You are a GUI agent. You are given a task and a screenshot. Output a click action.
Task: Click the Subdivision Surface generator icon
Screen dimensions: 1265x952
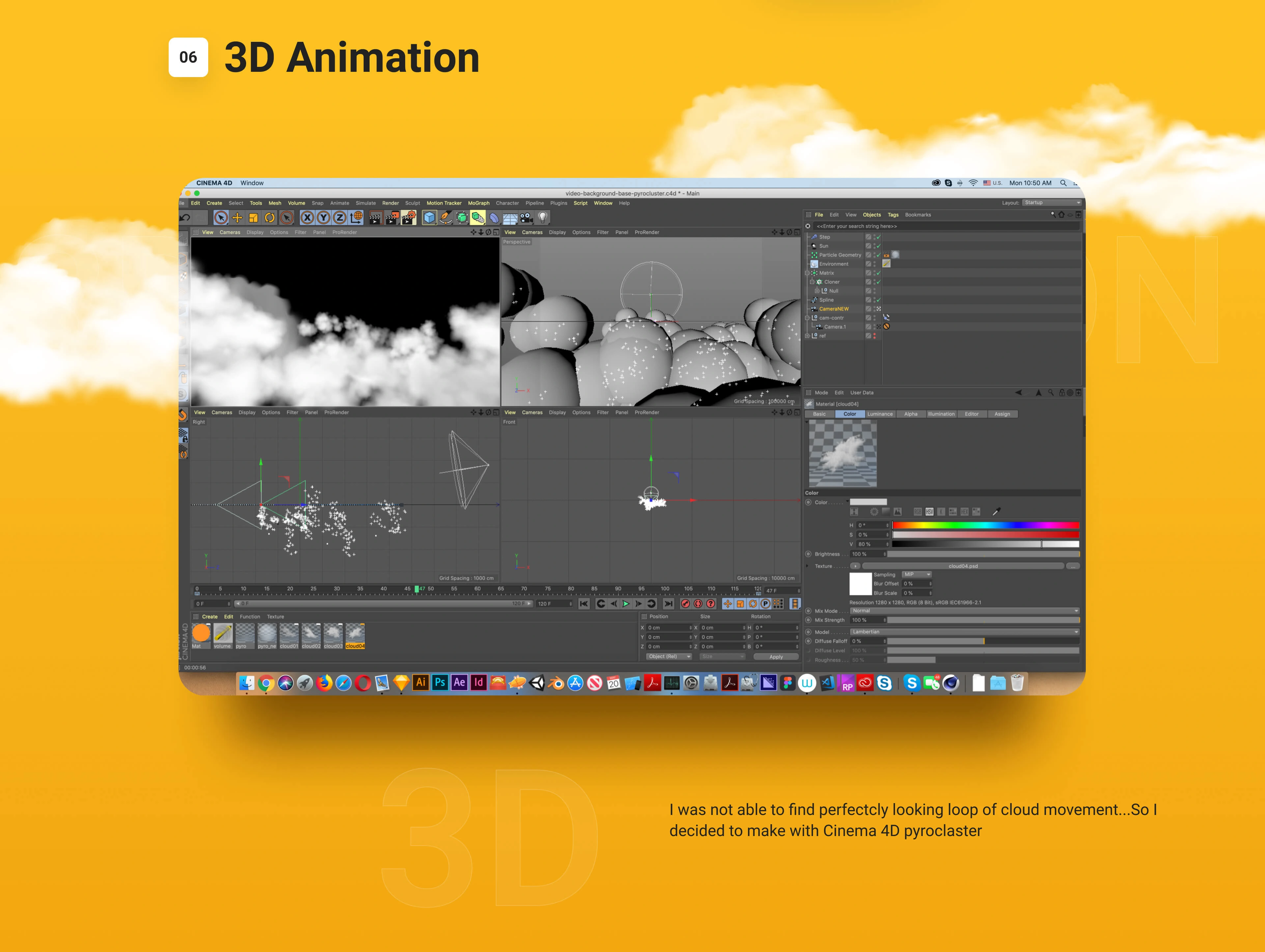point(462,217)
